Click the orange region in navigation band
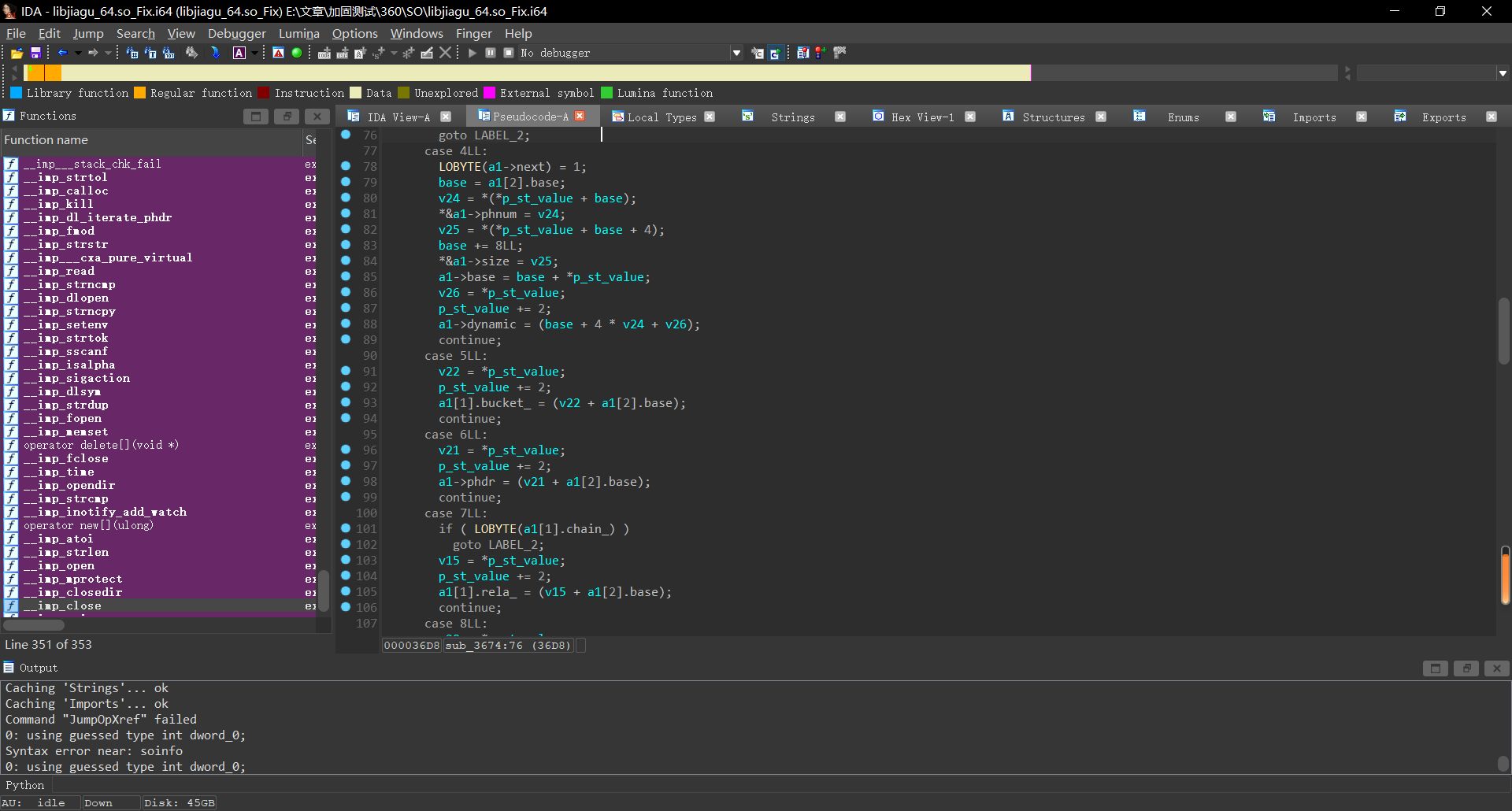The height and width of the screenshot is (811, 1512). tap(44, 73)
